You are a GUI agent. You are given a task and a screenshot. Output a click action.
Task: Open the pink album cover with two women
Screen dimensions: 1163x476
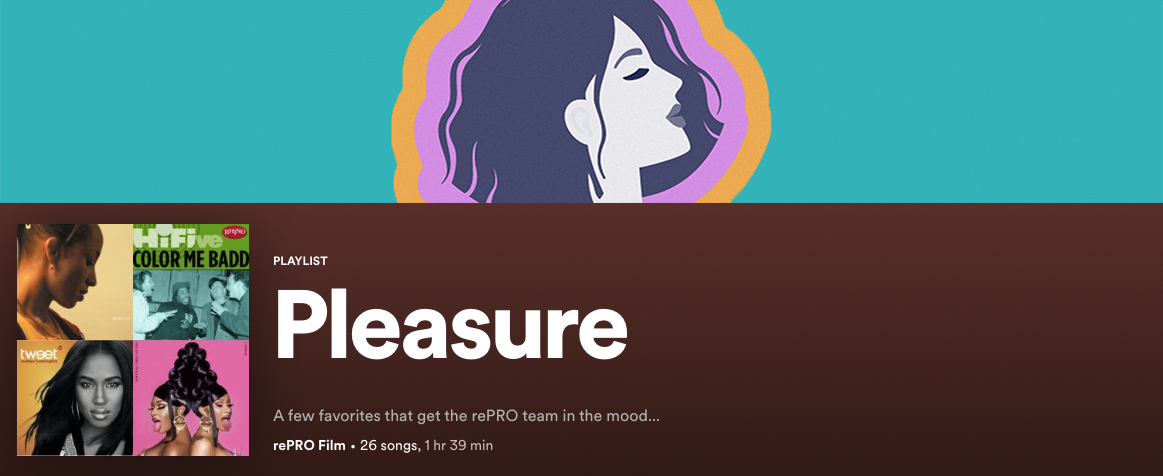coord(191,397)
